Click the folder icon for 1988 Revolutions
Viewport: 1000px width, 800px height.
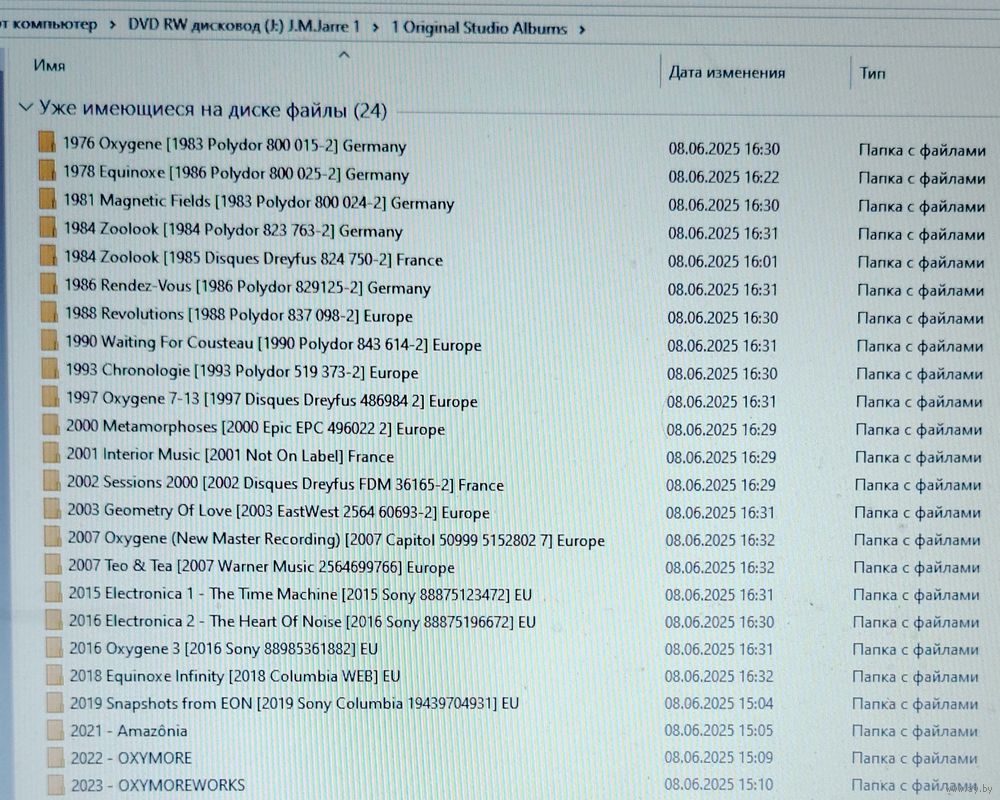click(50, 312)
